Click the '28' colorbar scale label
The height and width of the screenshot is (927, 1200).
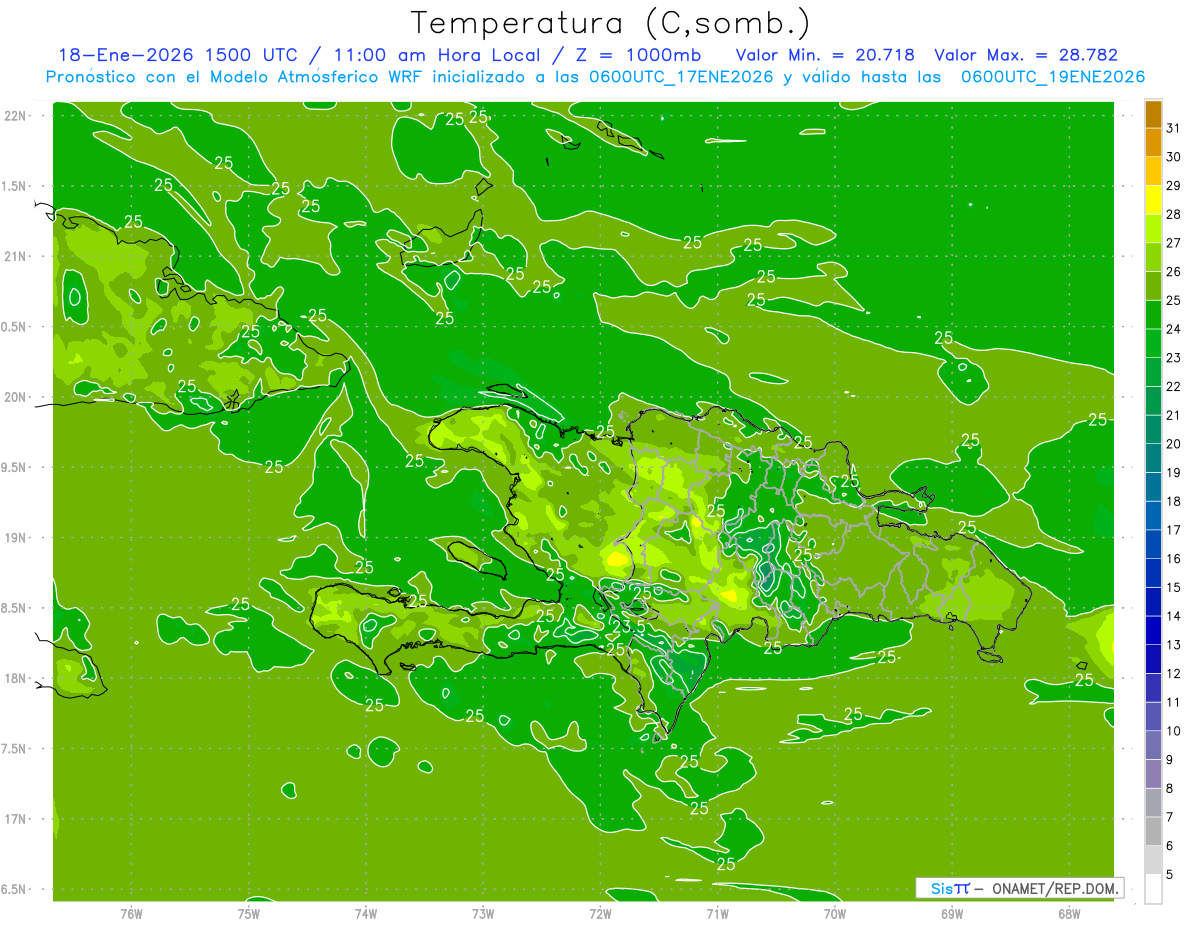pos(1174,214)
